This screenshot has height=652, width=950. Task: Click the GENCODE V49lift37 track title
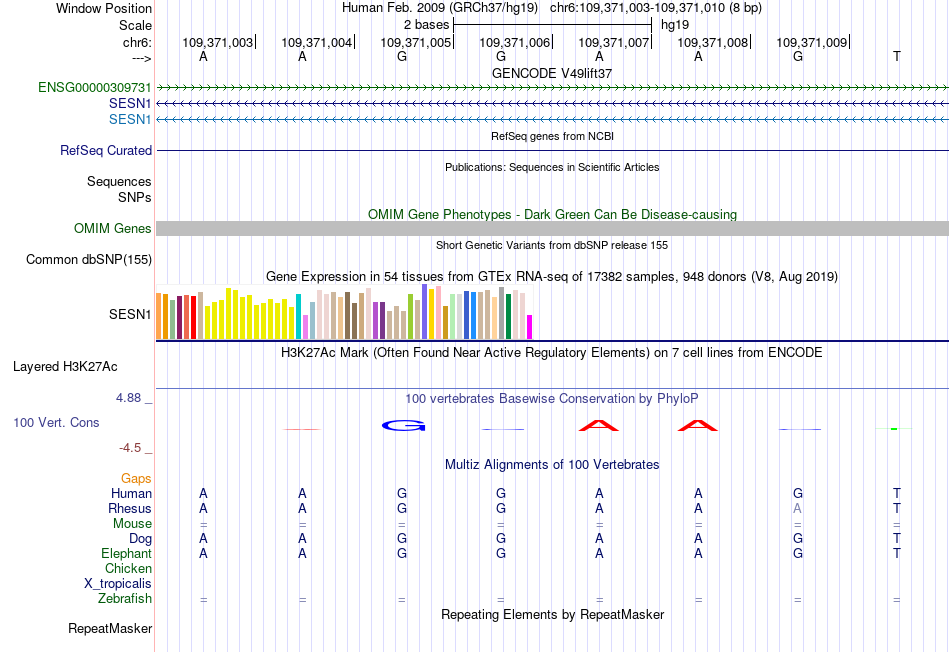(552, 73)
